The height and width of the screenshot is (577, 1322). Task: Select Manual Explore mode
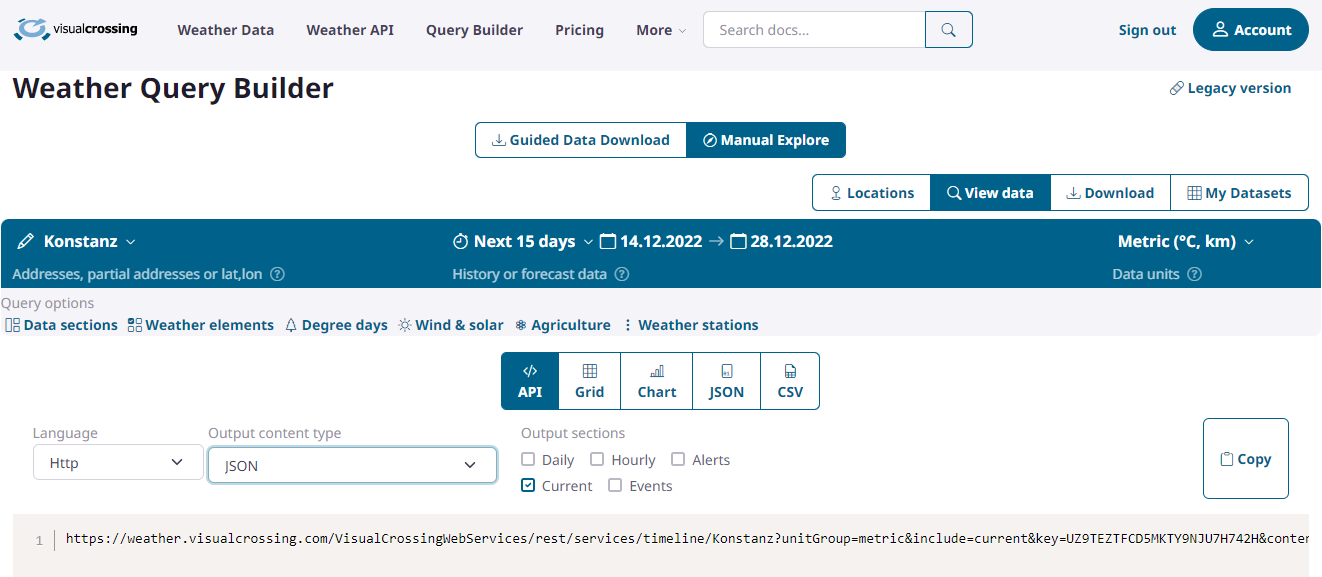(766, 140)
